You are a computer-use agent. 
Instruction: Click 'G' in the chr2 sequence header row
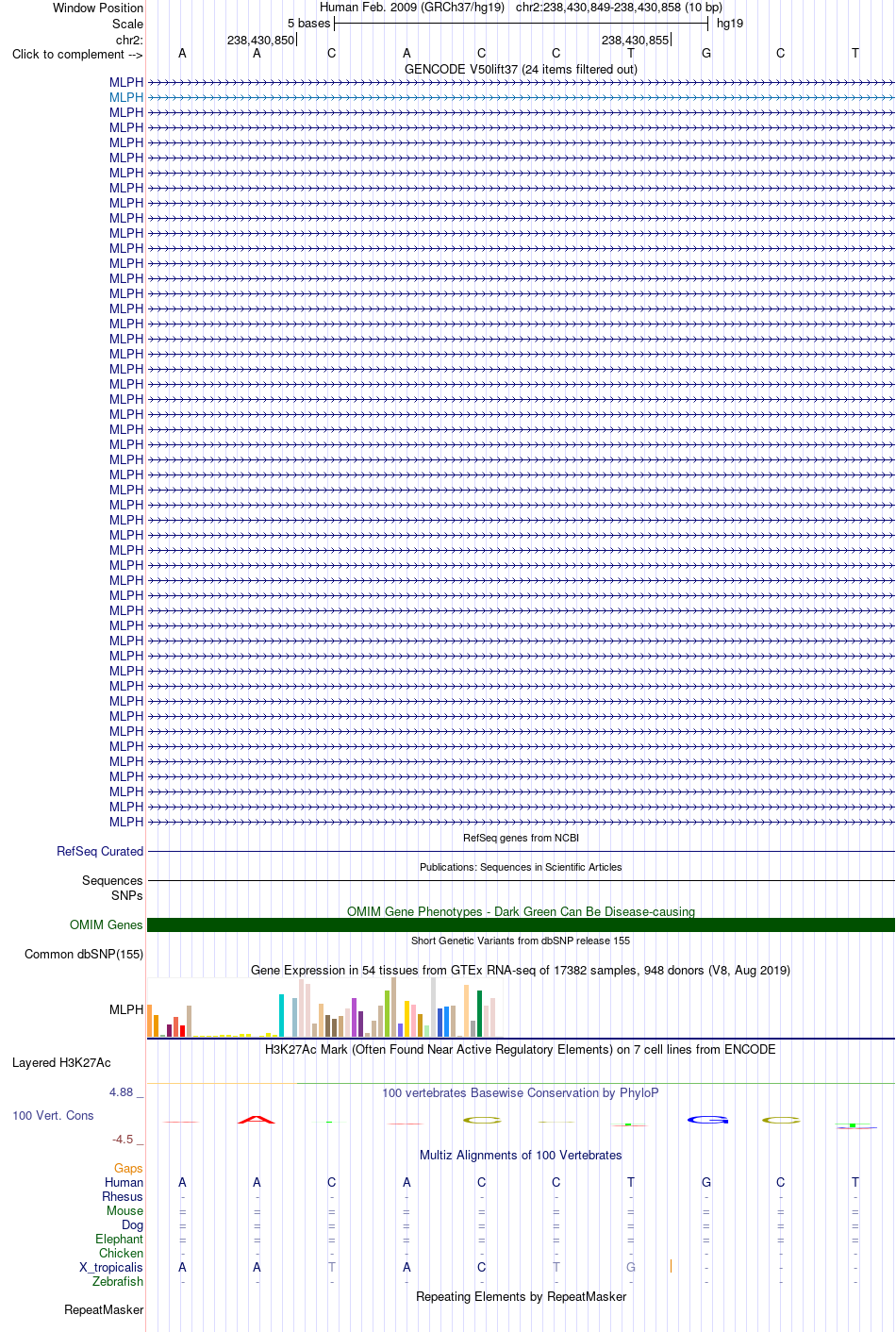[x=706, y=53]
